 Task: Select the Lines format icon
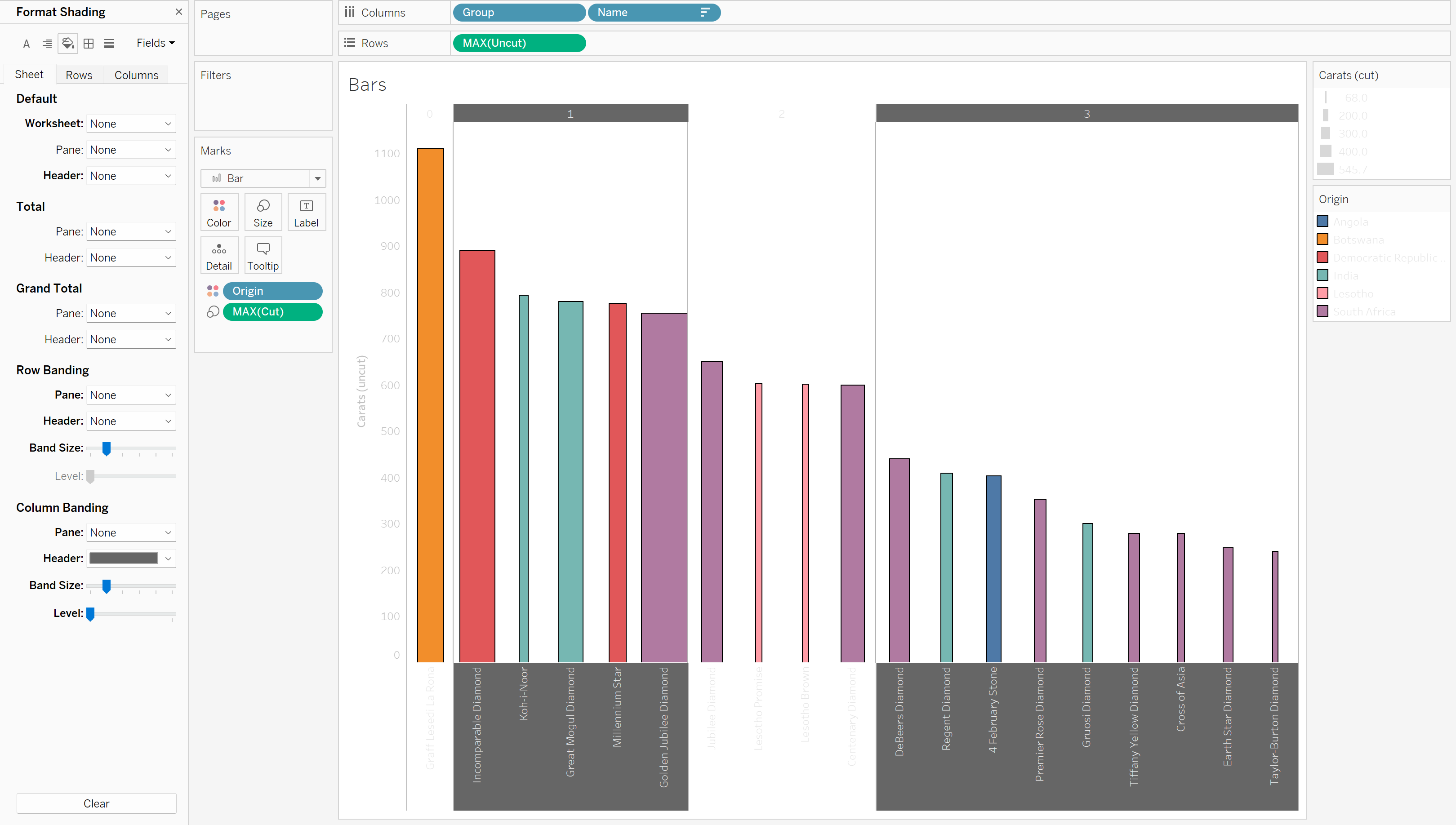coord(109,44)
